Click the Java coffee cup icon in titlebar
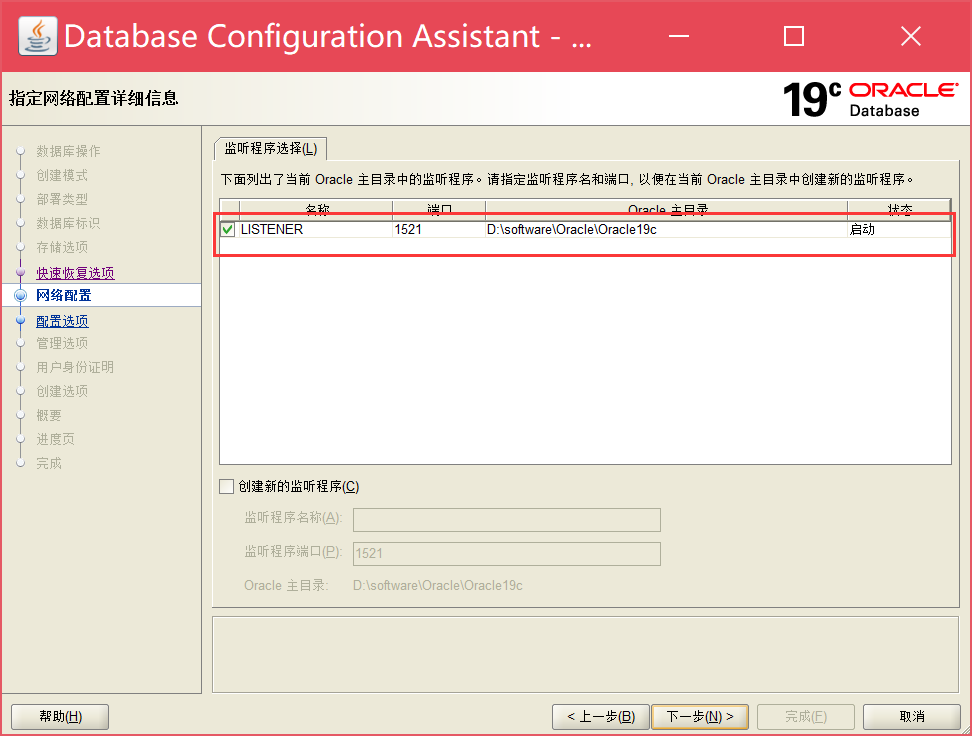 [x=37, y=35]
